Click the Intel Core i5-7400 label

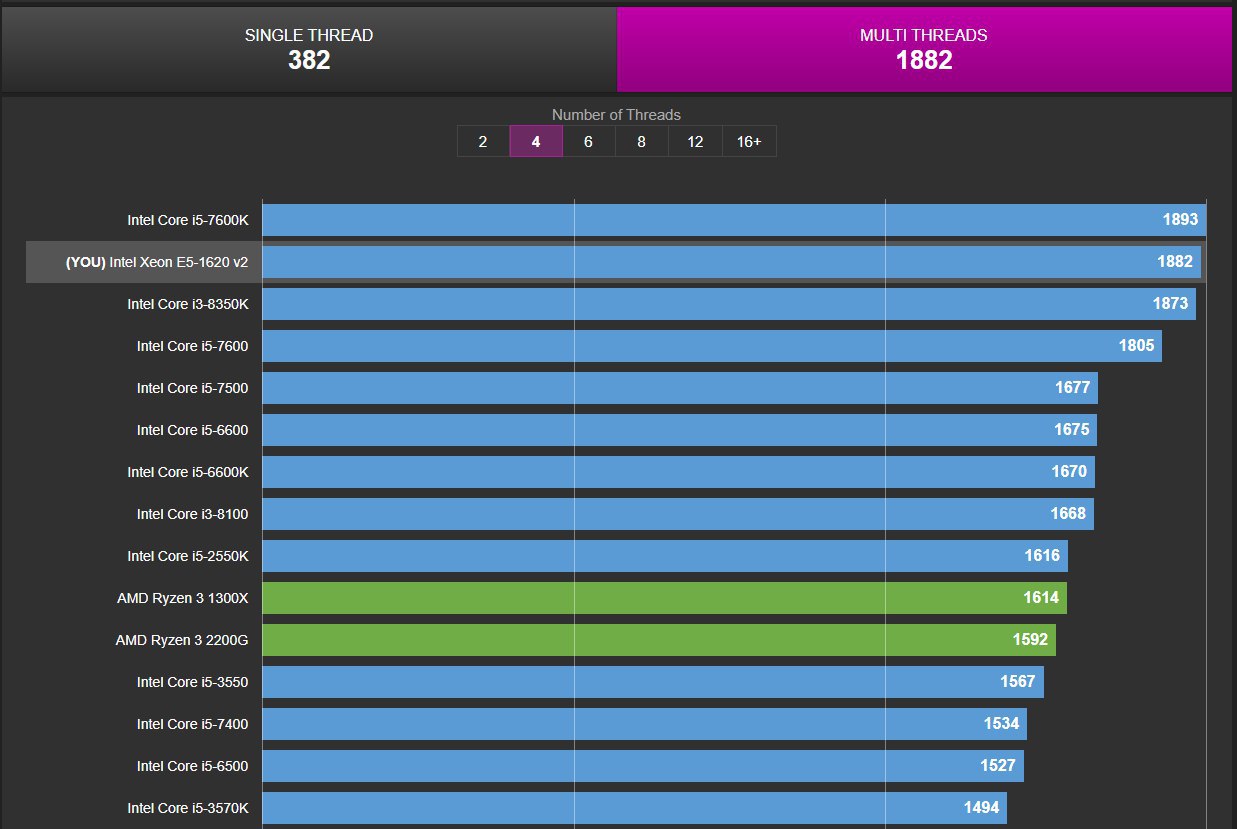coord(192,724)
